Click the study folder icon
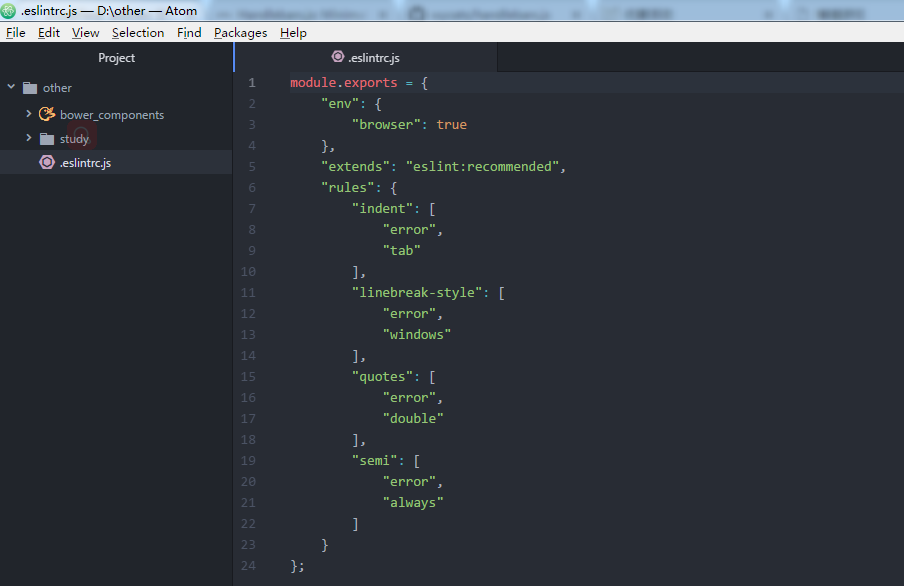 coord(47,139)
